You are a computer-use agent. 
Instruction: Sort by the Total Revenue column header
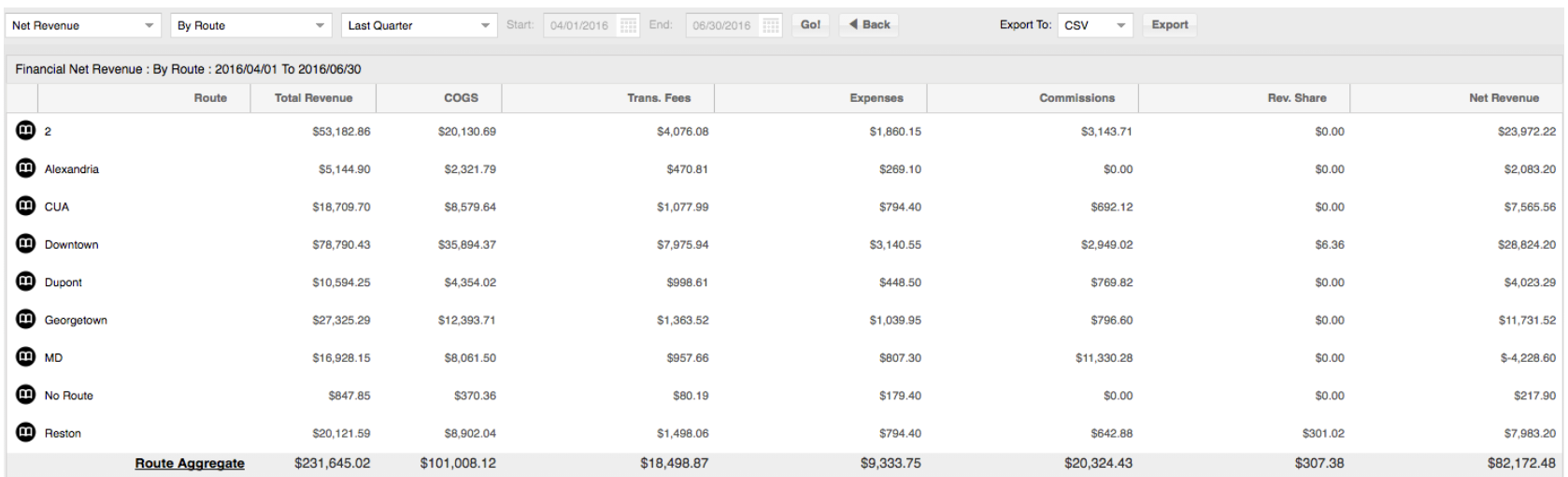tap(314, 98)
